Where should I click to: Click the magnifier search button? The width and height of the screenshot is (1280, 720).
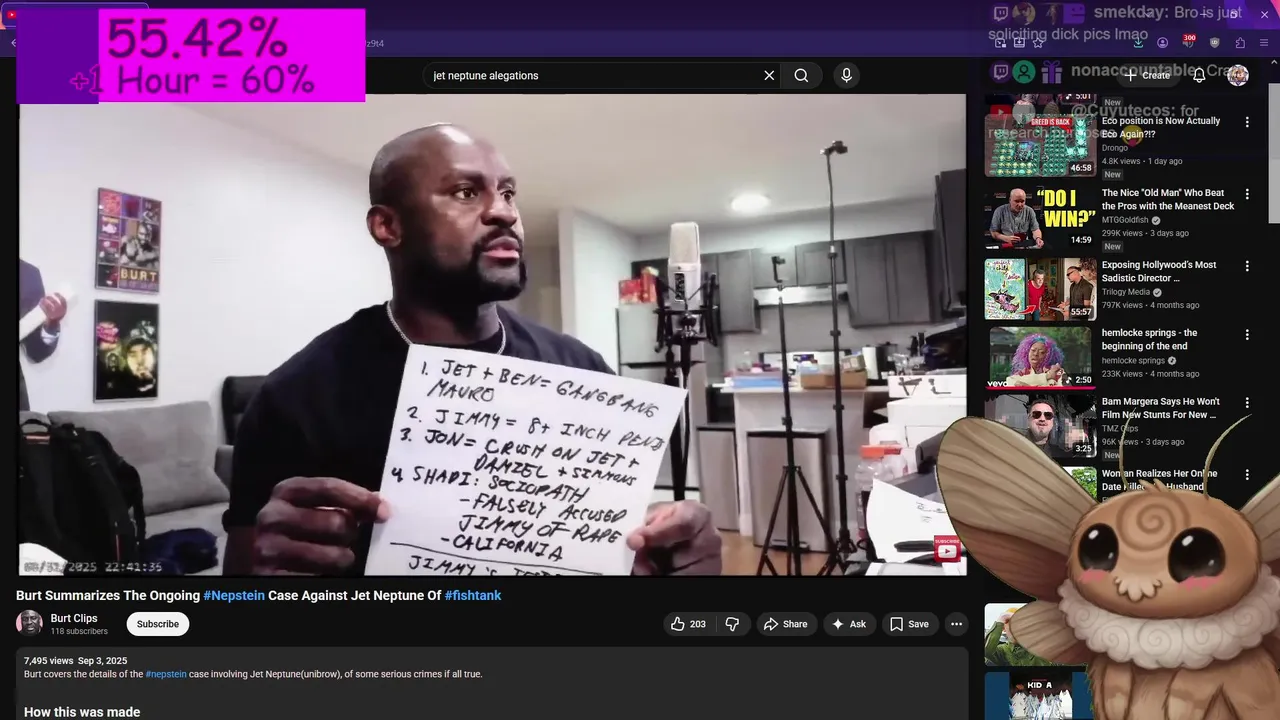tap(801, 75)
